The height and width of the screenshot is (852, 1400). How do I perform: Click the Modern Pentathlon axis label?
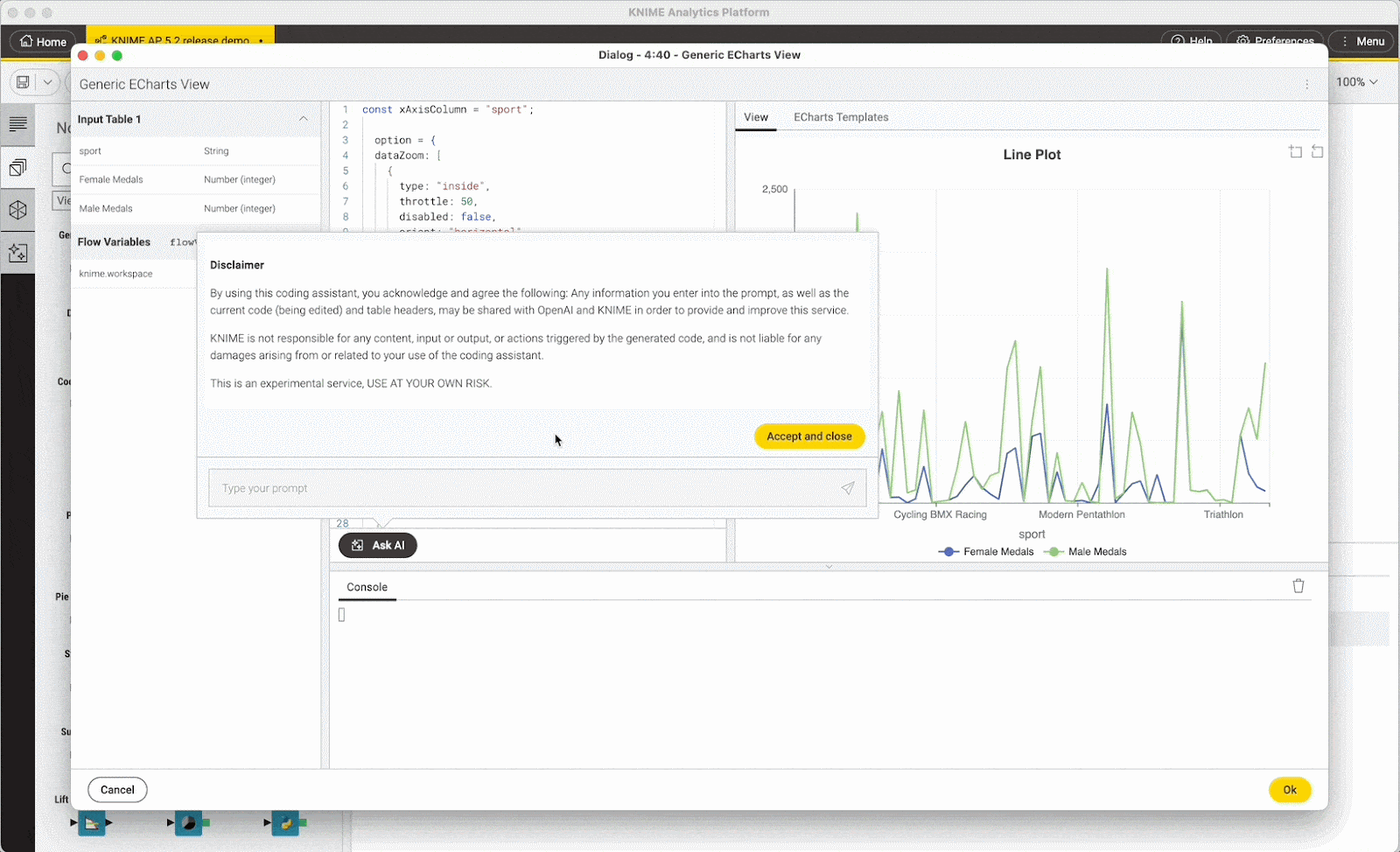point(1081,514)
